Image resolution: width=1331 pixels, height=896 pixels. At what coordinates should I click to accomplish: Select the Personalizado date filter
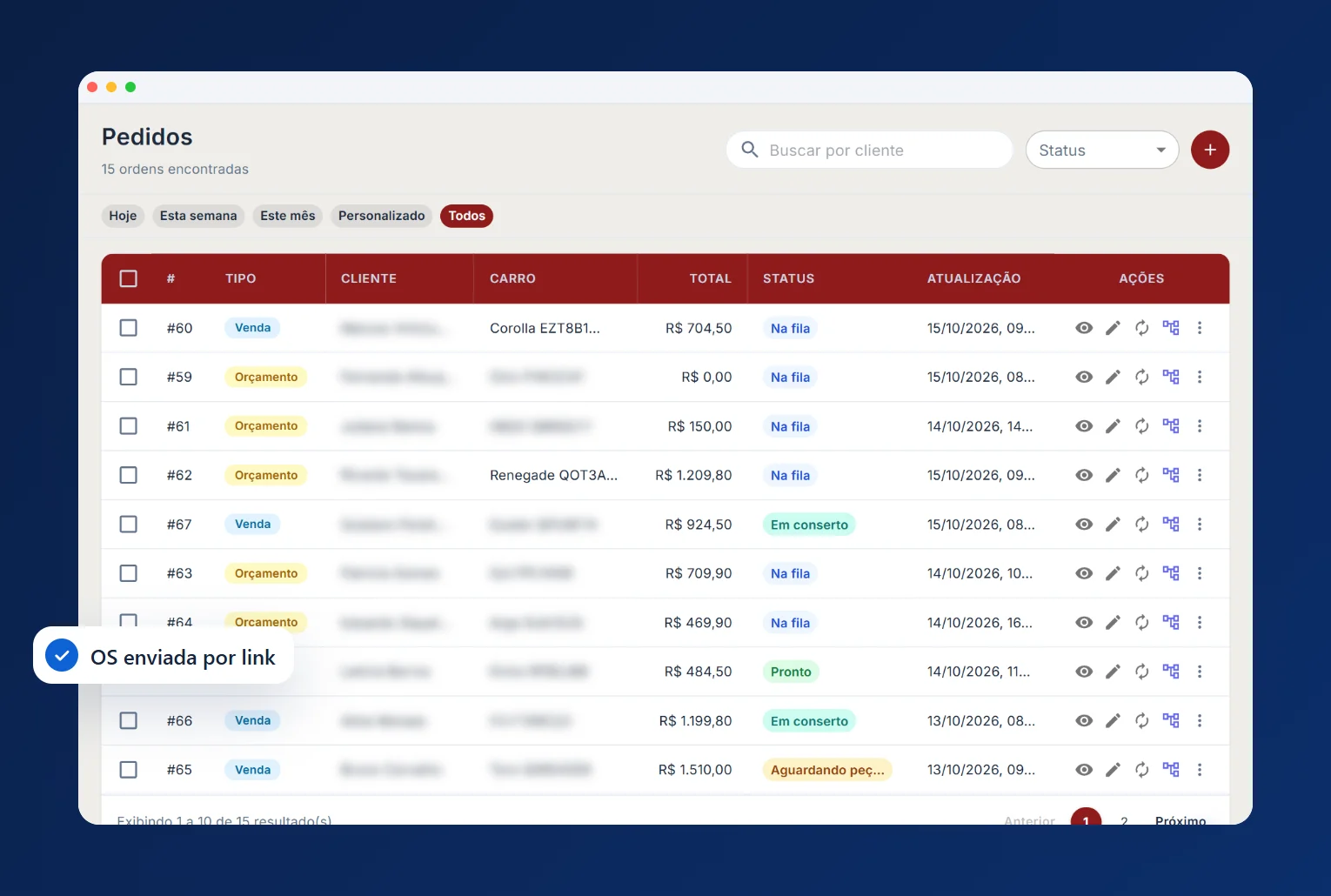[x=382, y=216]
